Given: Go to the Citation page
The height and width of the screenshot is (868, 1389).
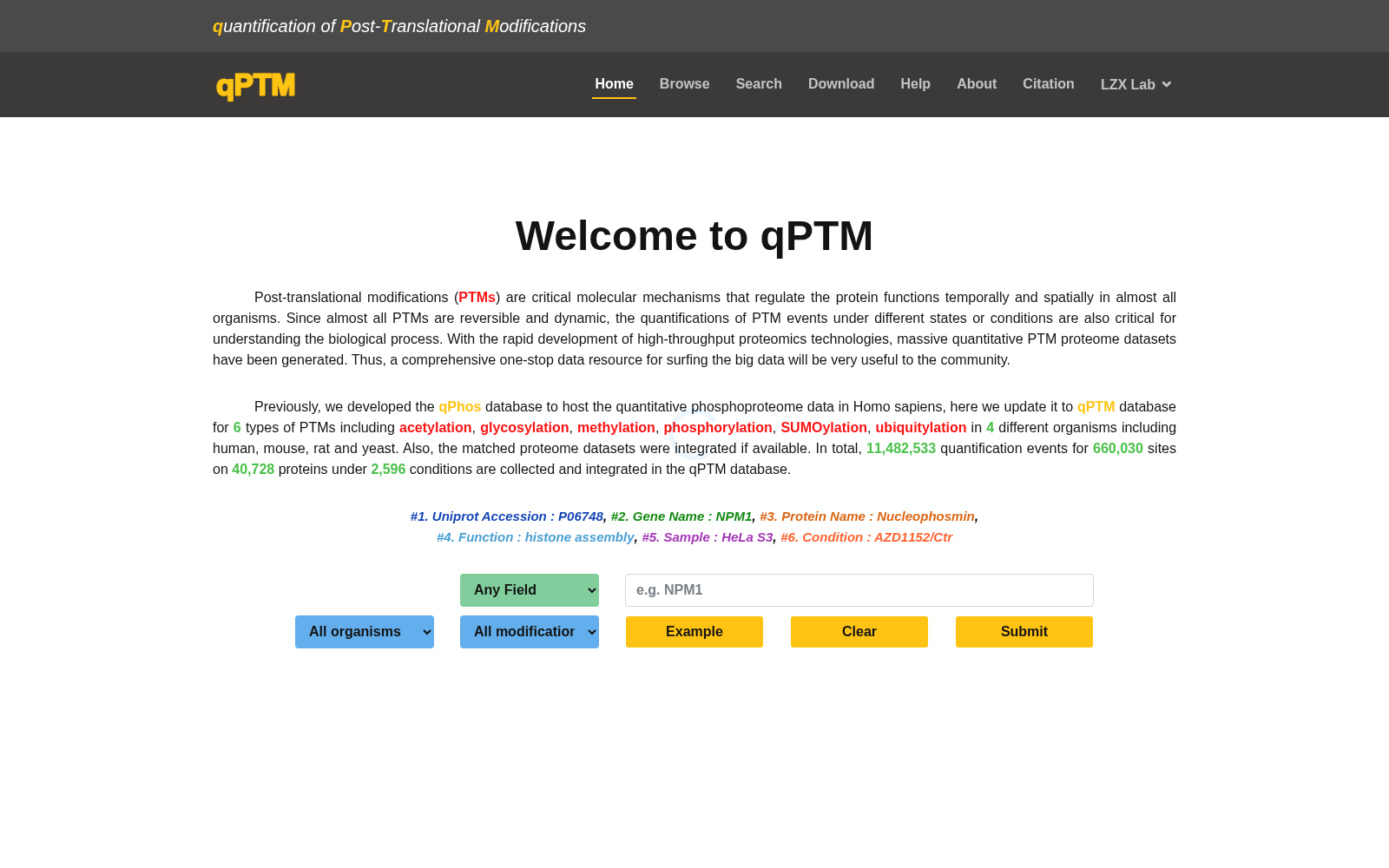Looking at the screenshot, I should [x=1048, y=84].
